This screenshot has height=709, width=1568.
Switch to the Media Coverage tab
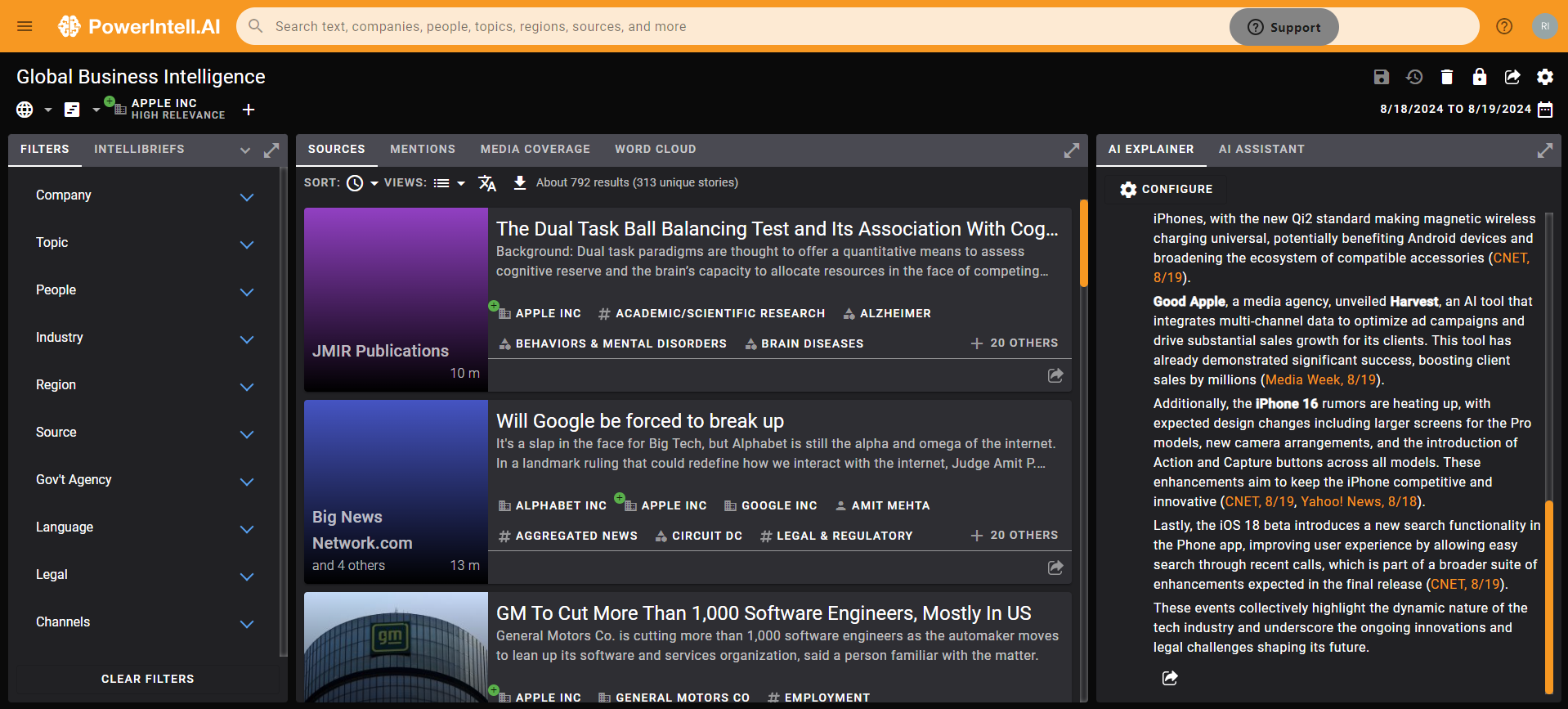coord(535,149)
